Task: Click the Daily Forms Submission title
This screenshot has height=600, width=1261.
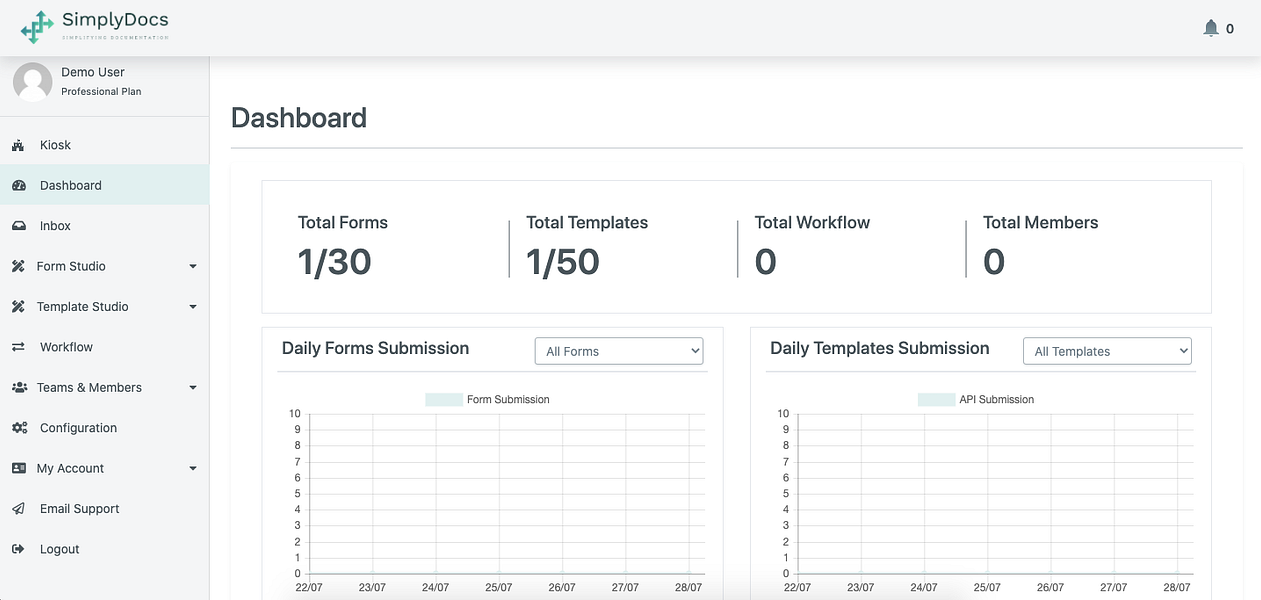Action: click(375, 348)
